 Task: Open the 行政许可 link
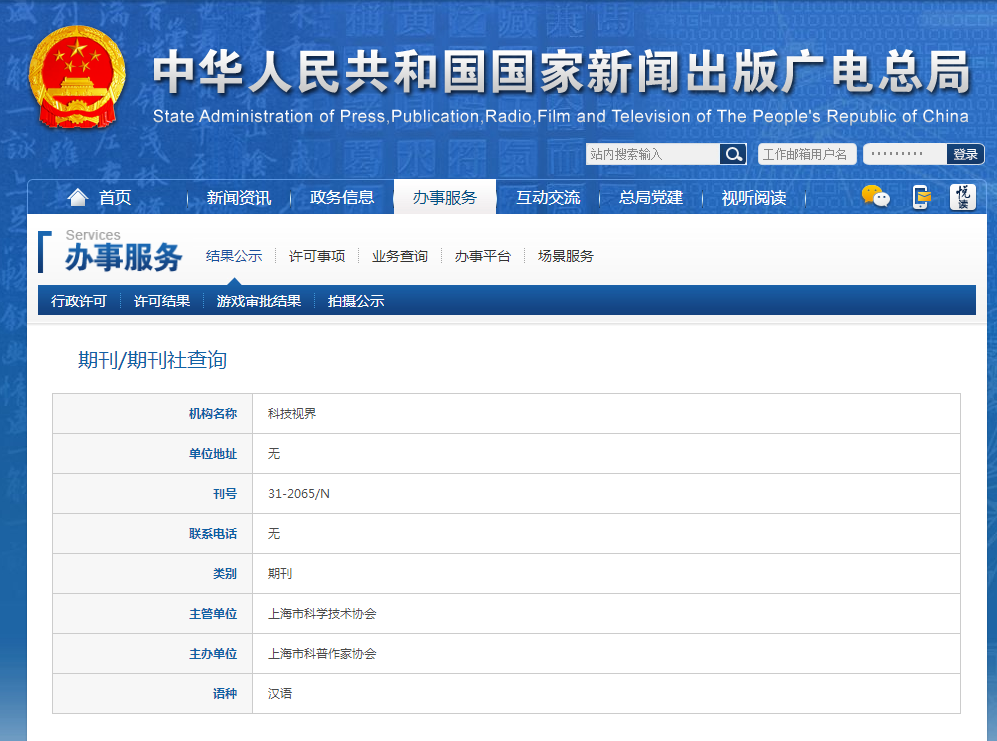coord(79,301)
